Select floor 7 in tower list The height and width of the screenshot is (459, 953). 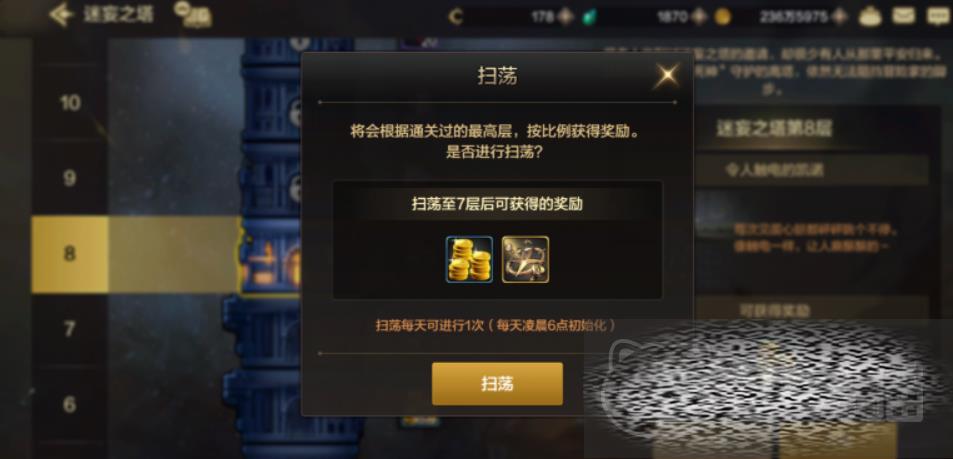coord(71,329)
